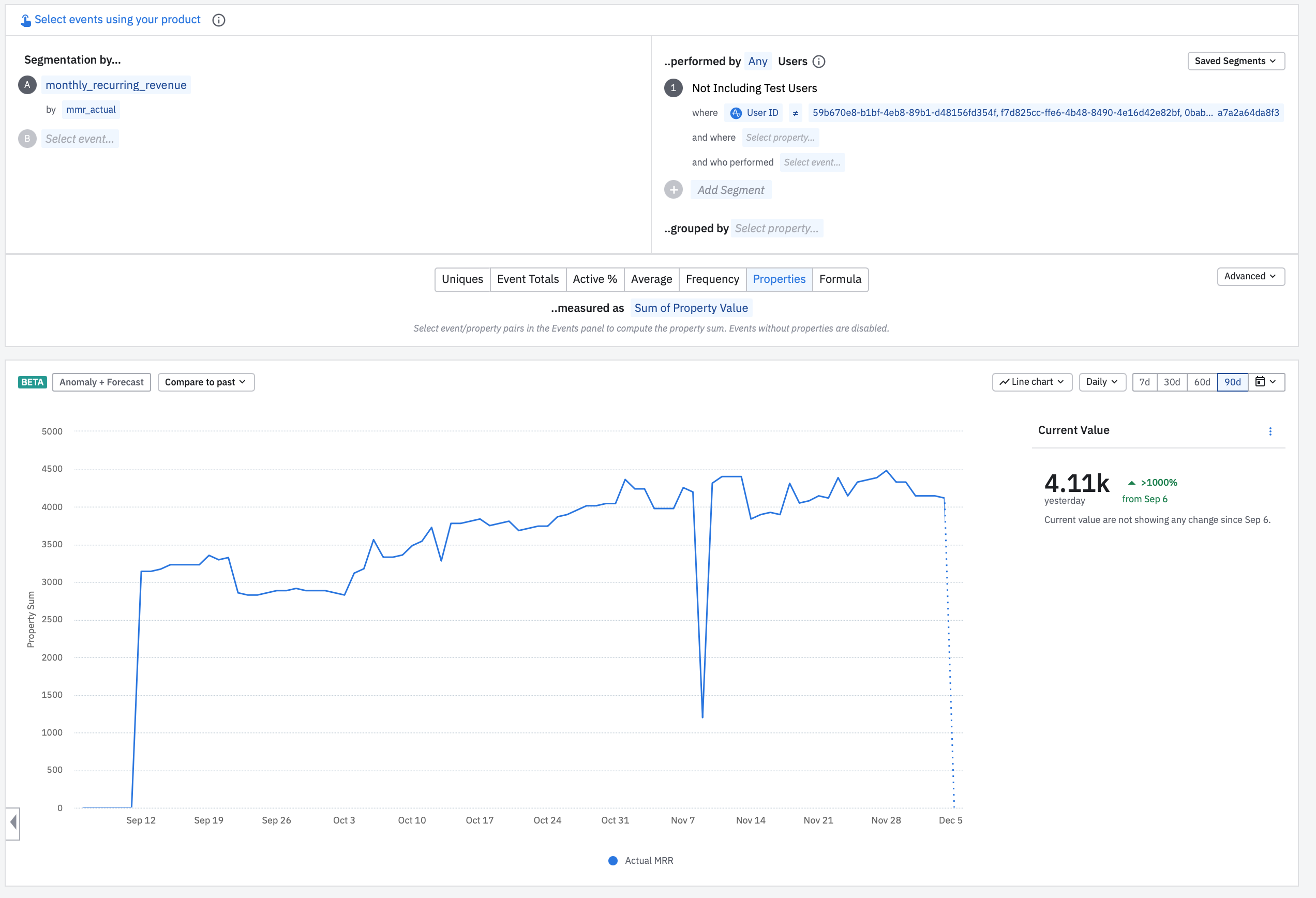
Task: Switch to the Uniques tab
Action: (x=462, y=279)
